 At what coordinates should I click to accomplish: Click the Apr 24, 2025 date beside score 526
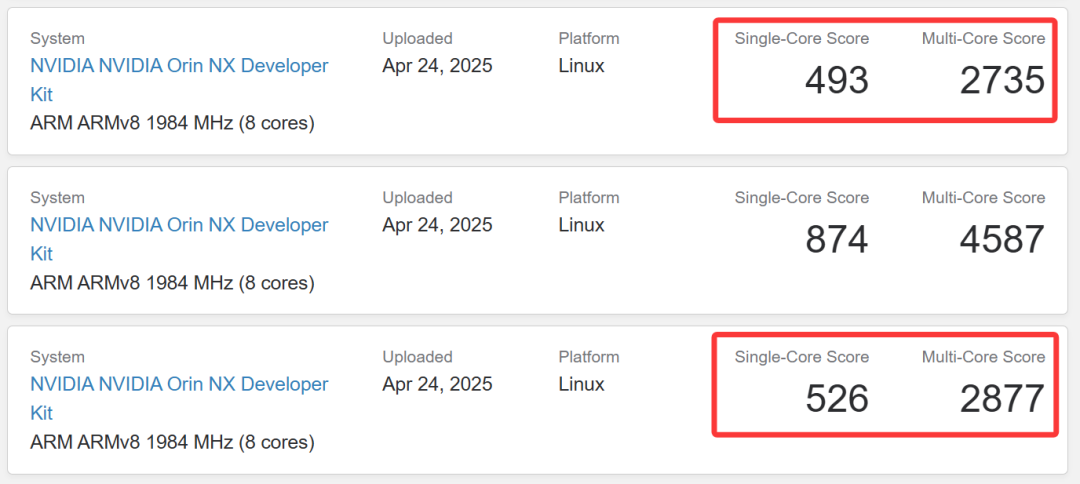coord(437,384)
